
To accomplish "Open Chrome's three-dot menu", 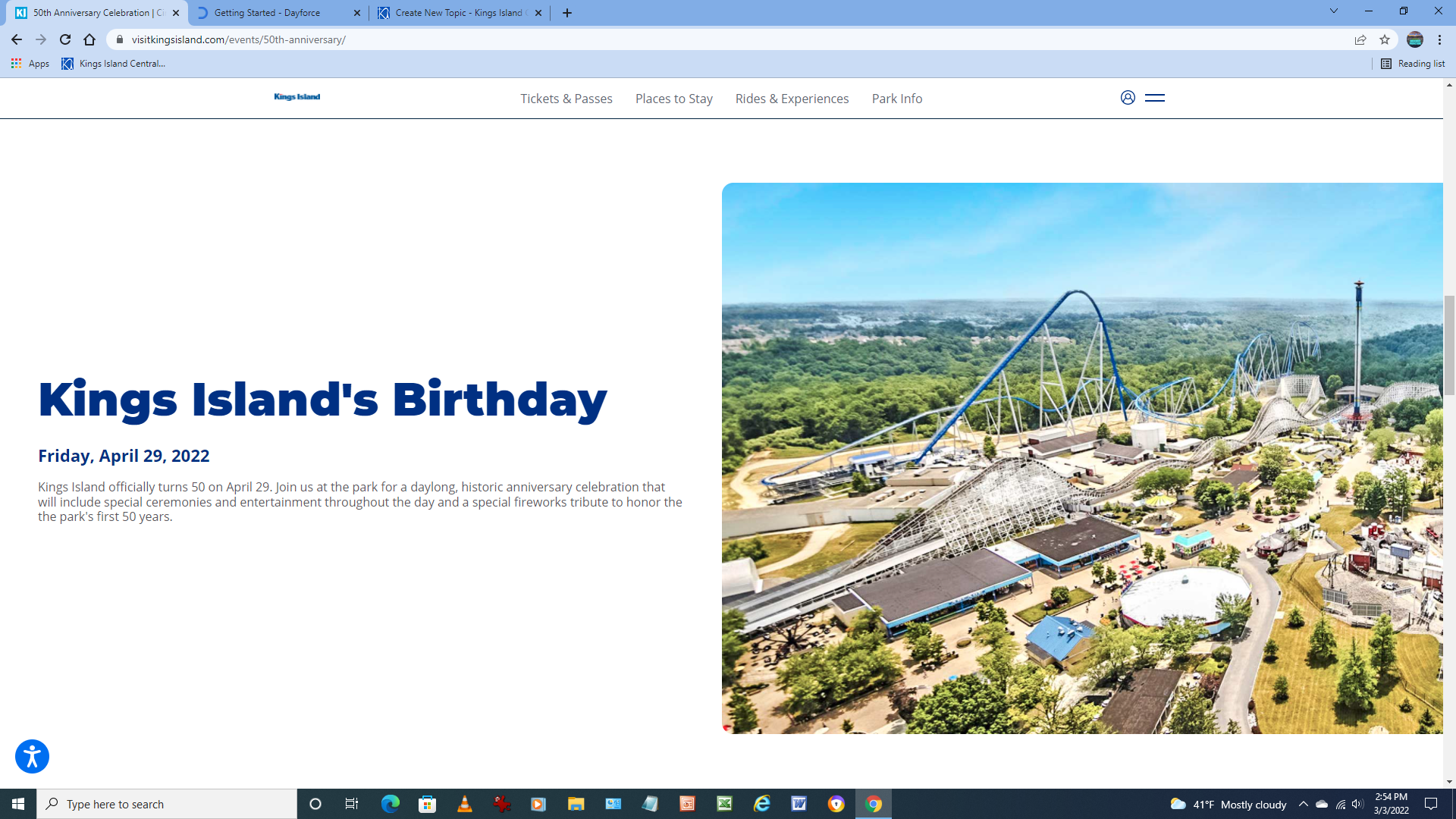I will pyautogui.click(x=1440, y=39).
